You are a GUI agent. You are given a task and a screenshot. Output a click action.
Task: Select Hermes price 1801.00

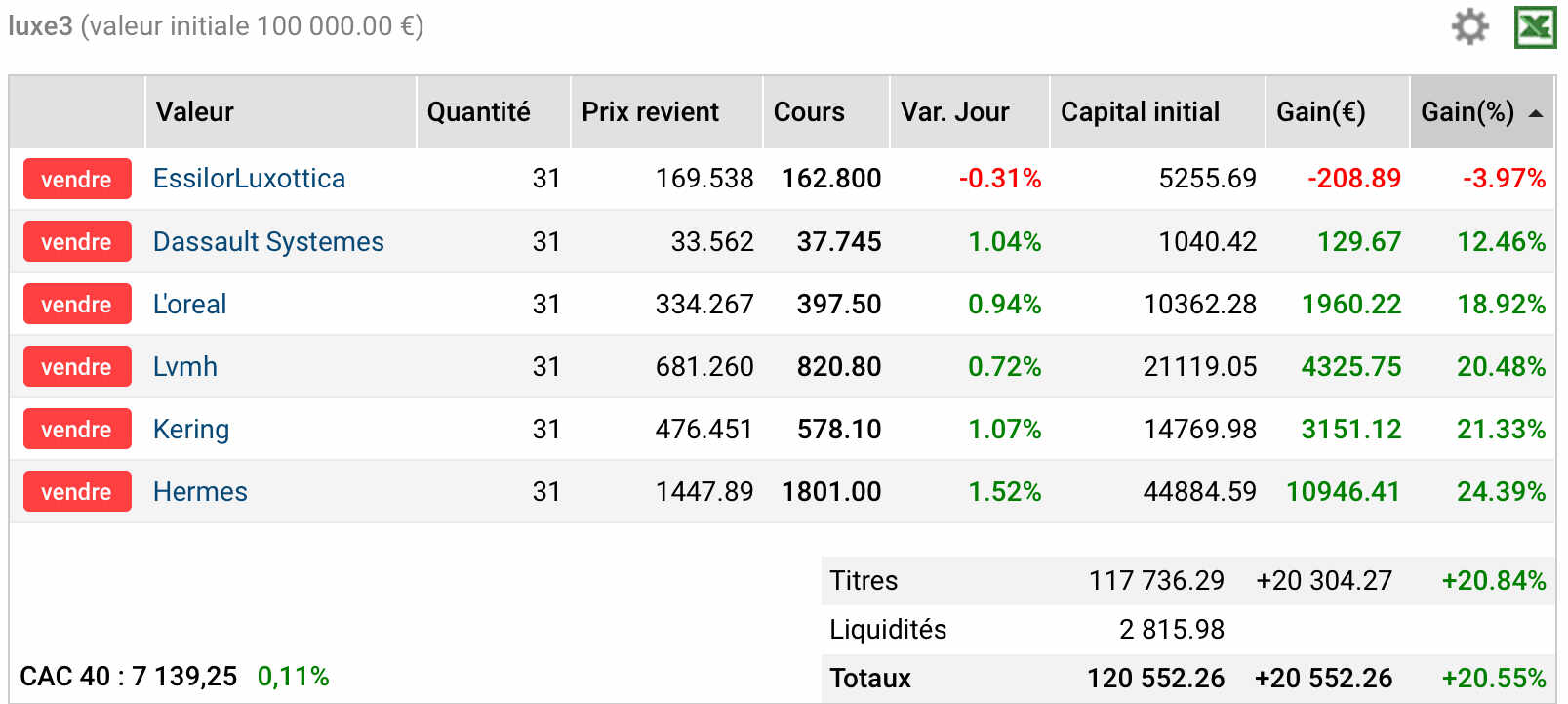pos(831,491)
